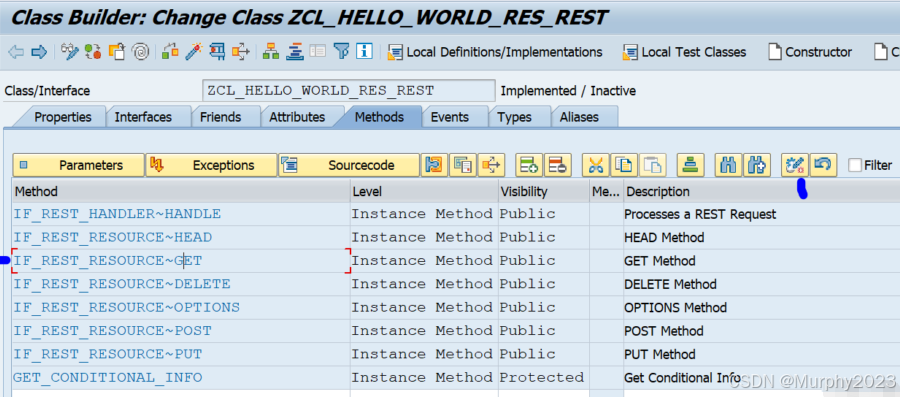
Task: Display the object list hierarchy icon
Action: coord(271,52)
